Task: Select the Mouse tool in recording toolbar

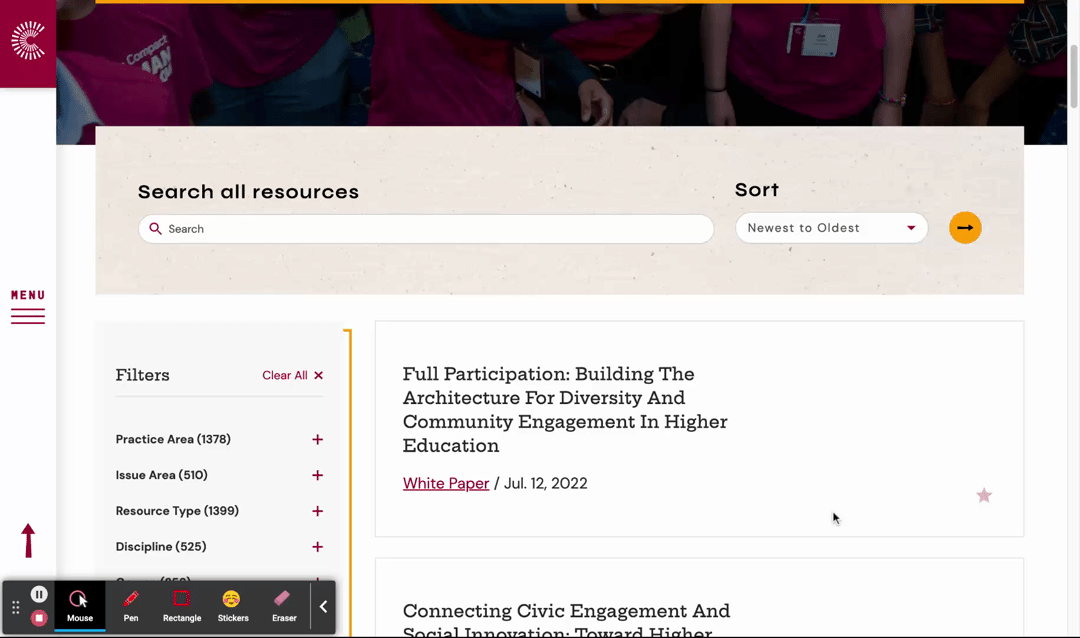Action: pyautogui.click(x=80, y=606)
